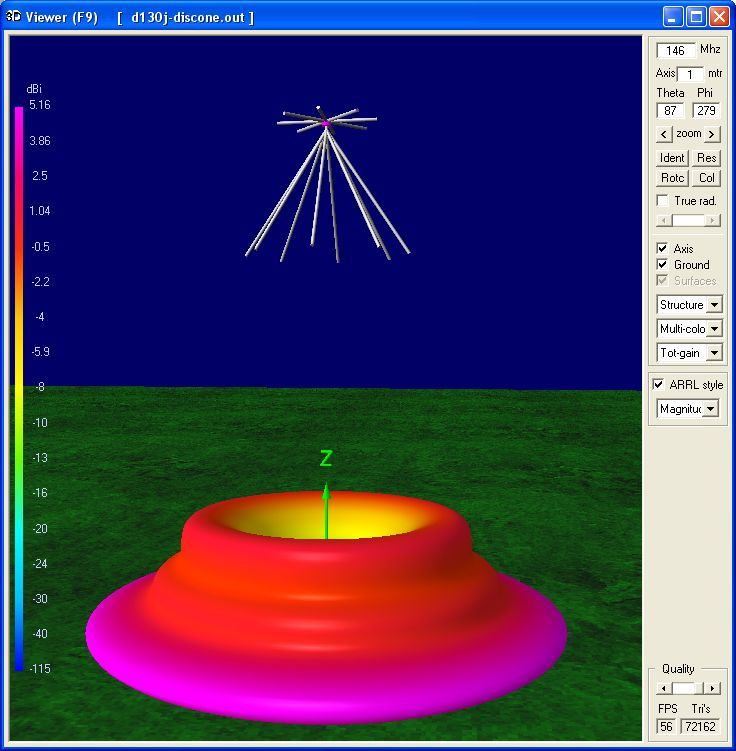Click the Tri's value field showing 72162
Viewport: 736px width, 751px height.
pyautogui.click(x=701, y=727)
